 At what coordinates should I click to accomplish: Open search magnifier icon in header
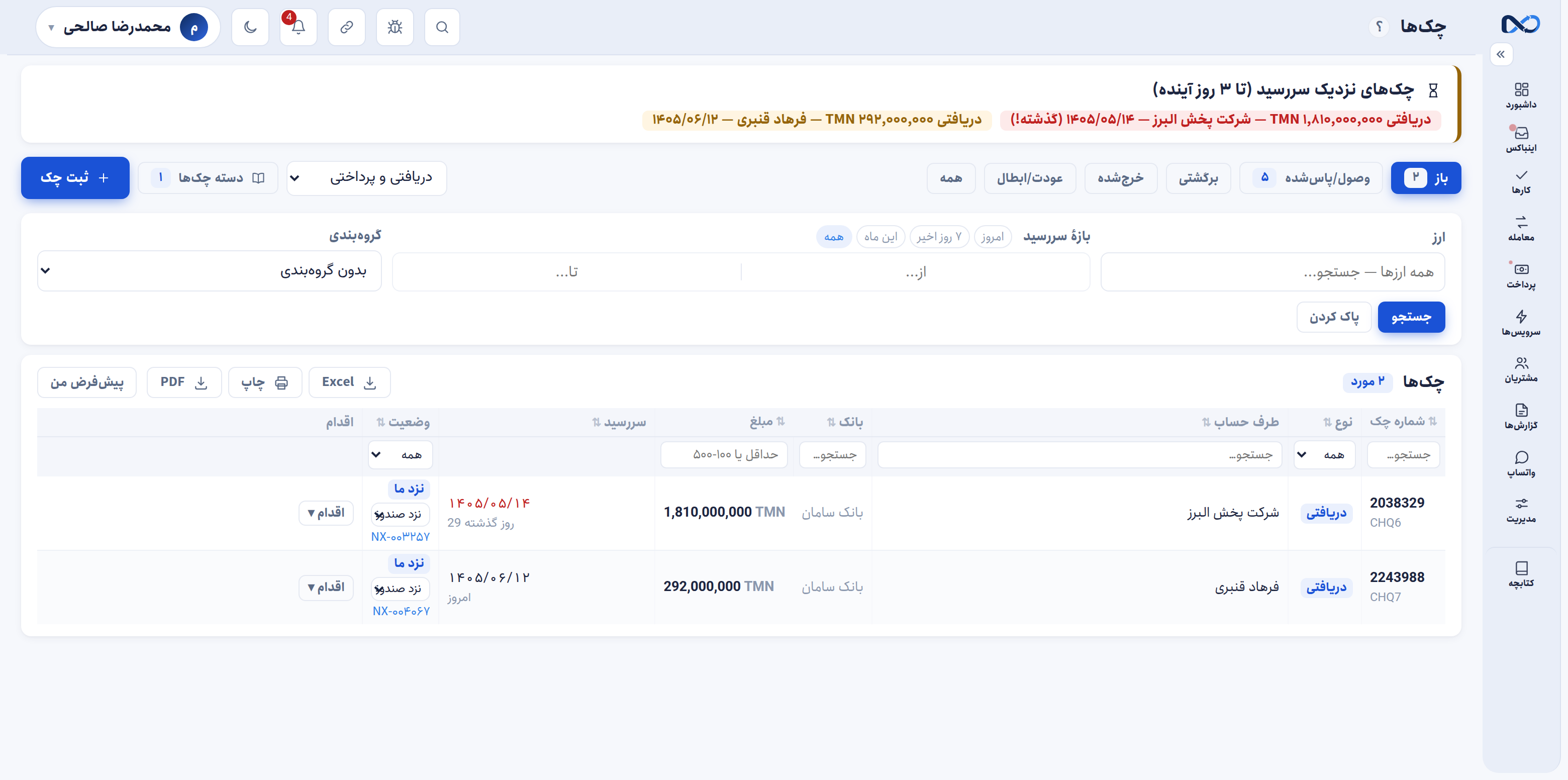(x=442, y=27)
